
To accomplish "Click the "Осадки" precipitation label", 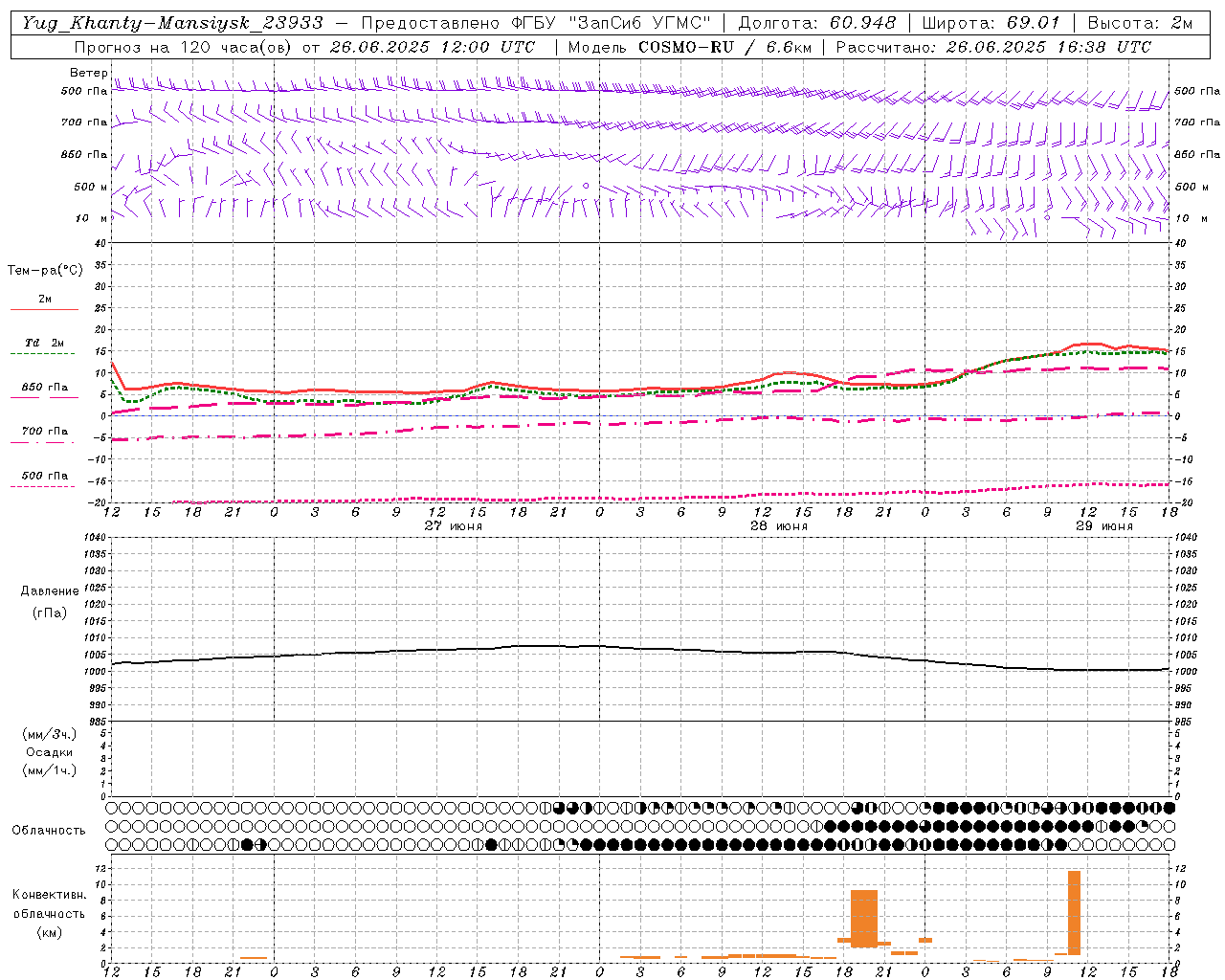I will 50,752.
